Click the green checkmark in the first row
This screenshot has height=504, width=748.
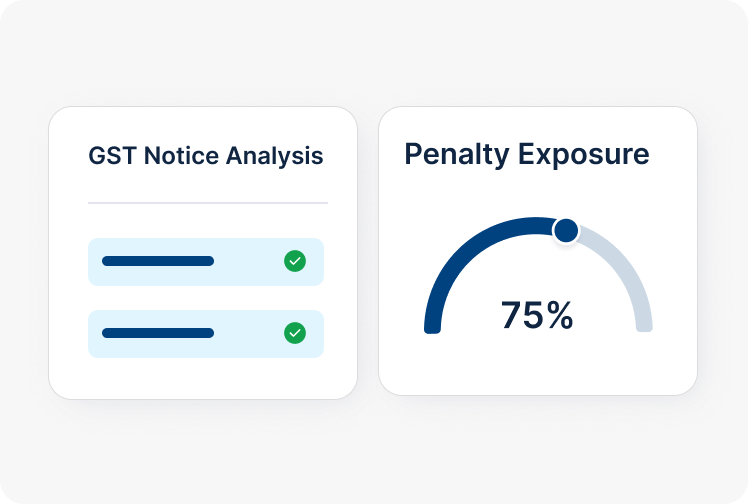294,261
